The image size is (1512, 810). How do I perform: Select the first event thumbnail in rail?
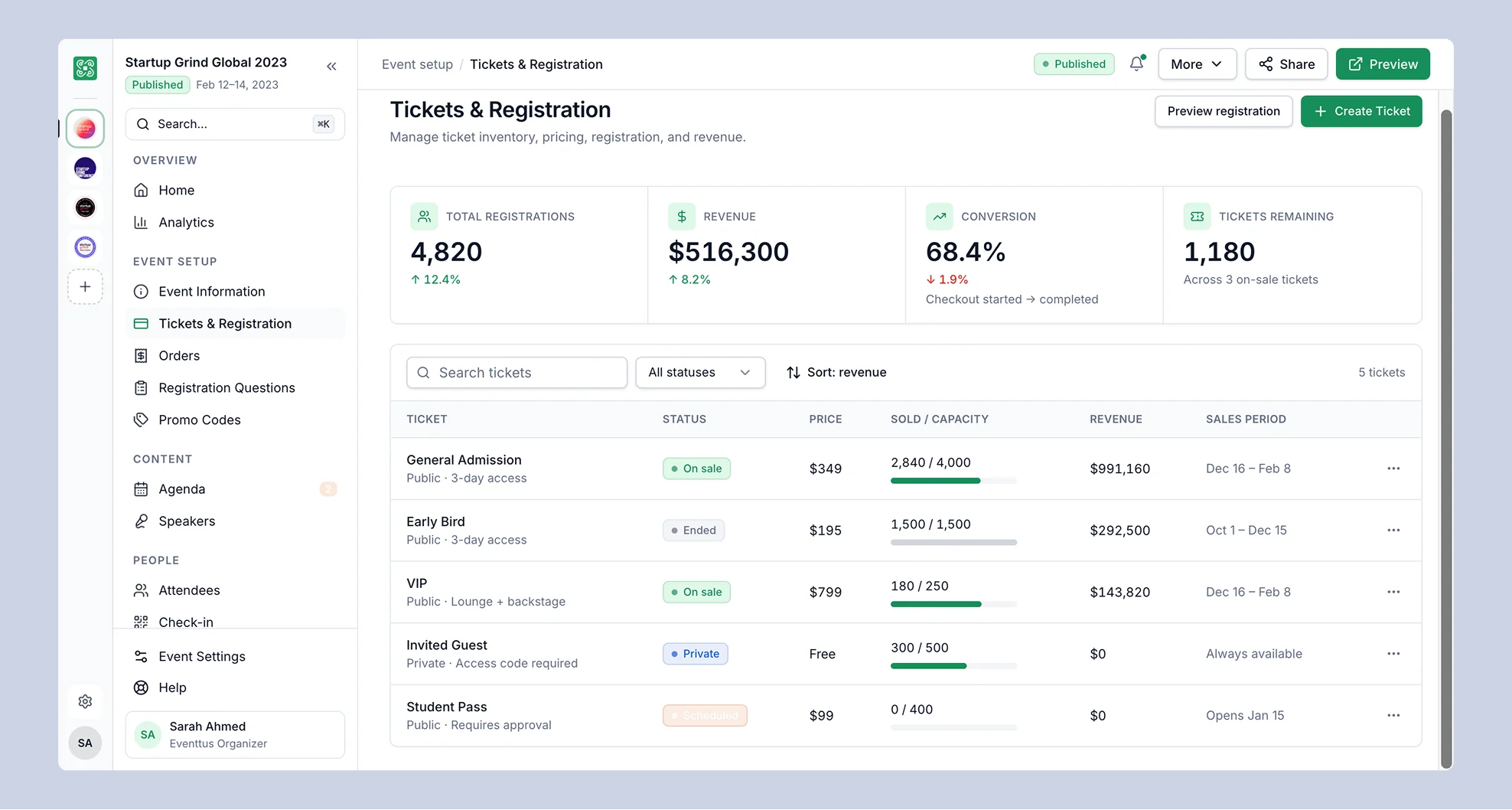(x=85, y=129)
